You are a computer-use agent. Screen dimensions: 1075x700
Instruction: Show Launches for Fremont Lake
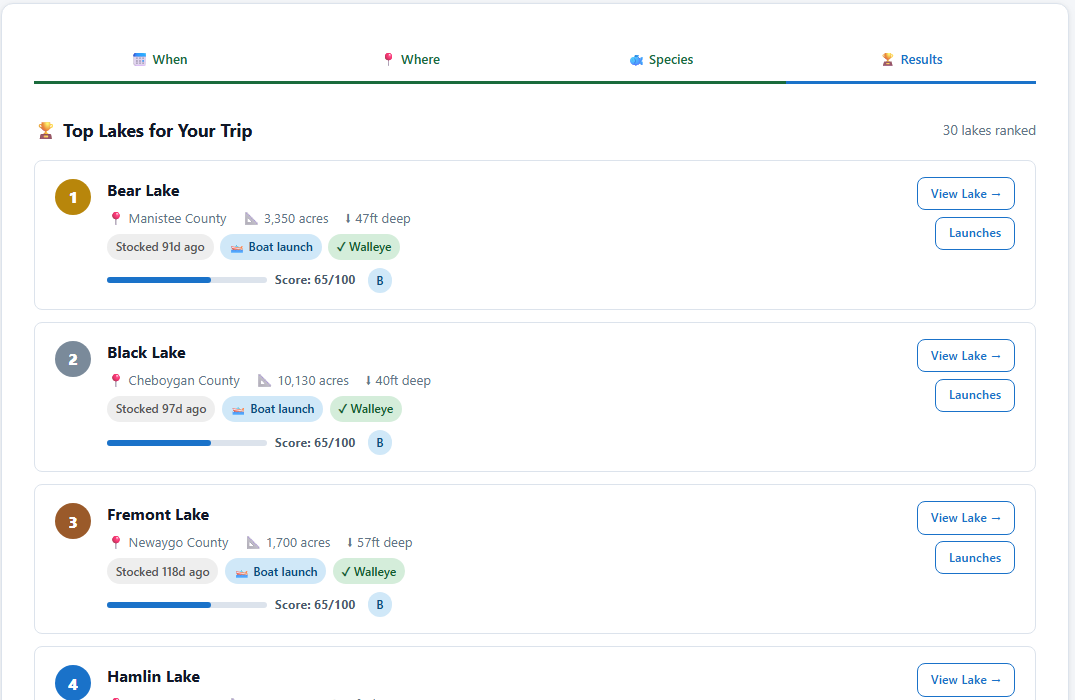[x=974, y=558]
